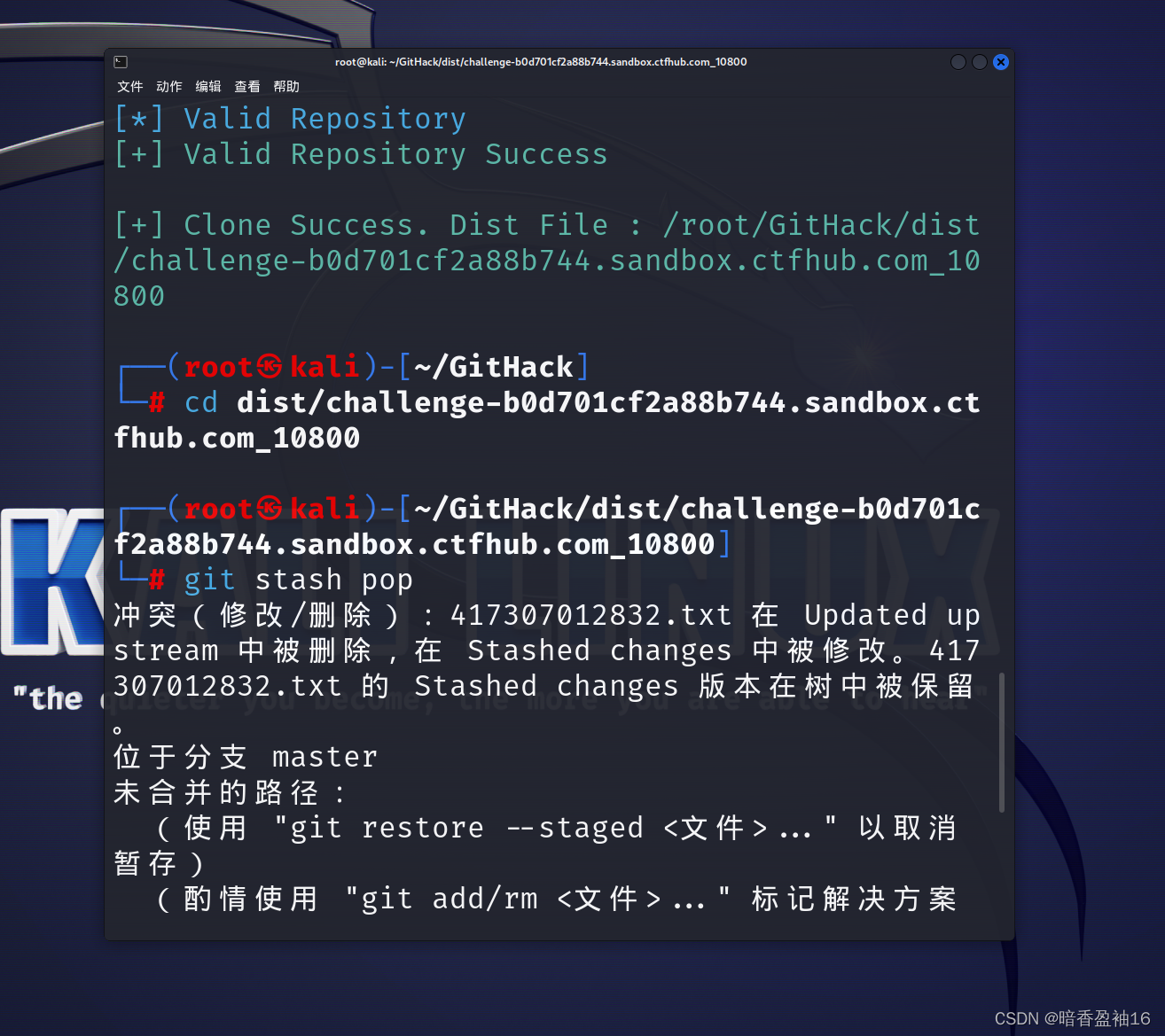Viewport: 1165px width, 1036px height.
Task: Click the branch name master in output
Action: coord(324,756)
